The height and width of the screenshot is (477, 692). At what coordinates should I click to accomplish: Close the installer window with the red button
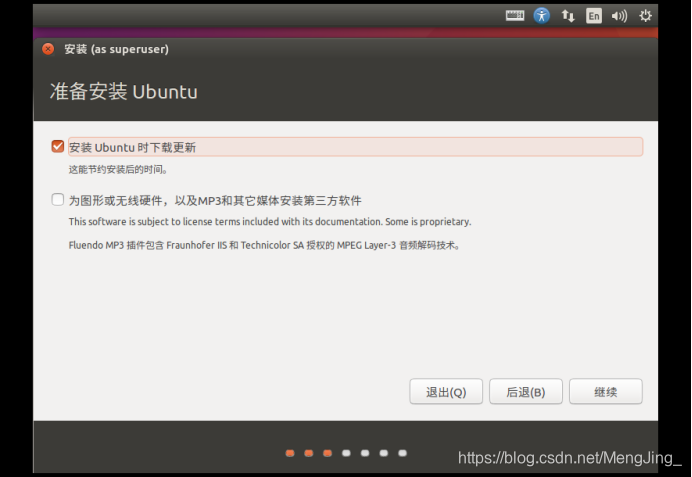pos(48,49)
